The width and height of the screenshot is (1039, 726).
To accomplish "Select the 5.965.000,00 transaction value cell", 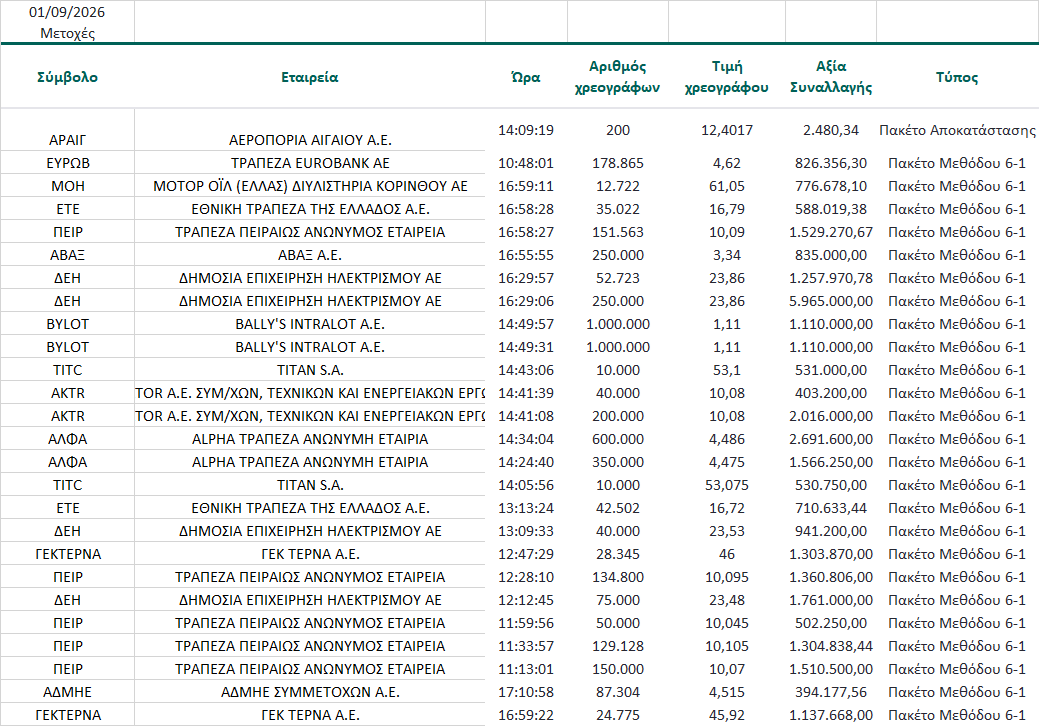I will pos(831,301).
